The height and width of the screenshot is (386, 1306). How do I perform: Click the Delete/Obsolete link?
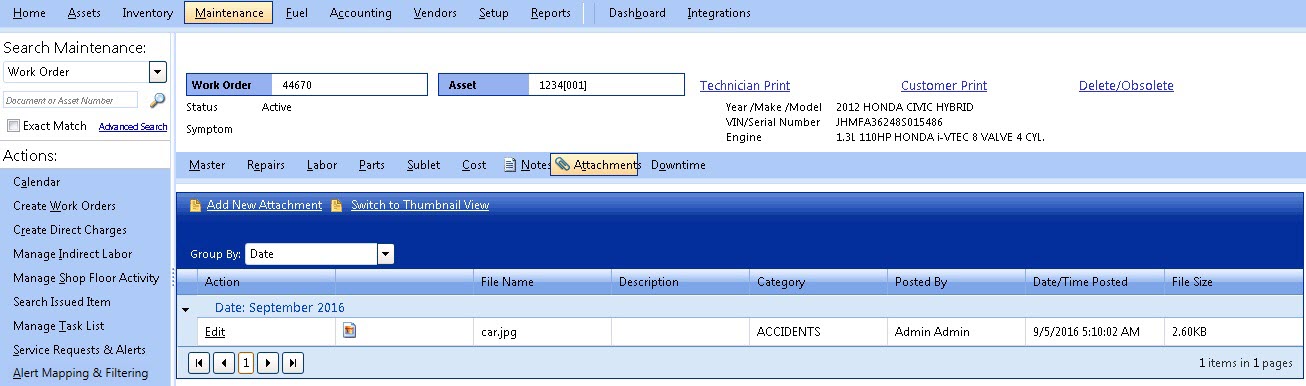pos(1126,86)
